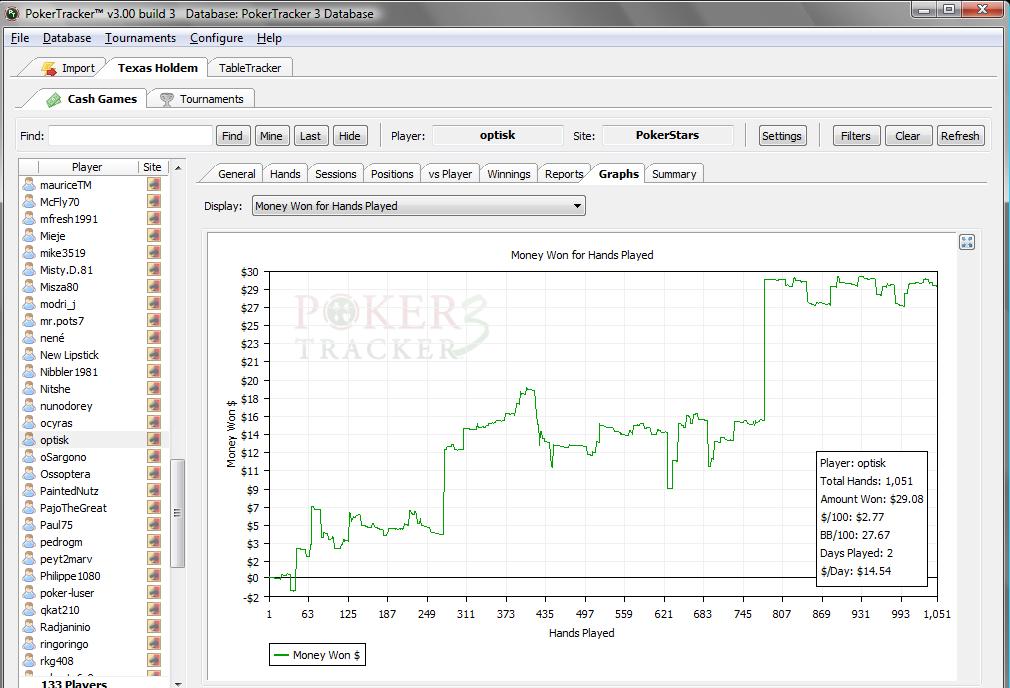1010x688 pixels.
Task: Open the Display dropdown for graph type
Action: point(418,206)
